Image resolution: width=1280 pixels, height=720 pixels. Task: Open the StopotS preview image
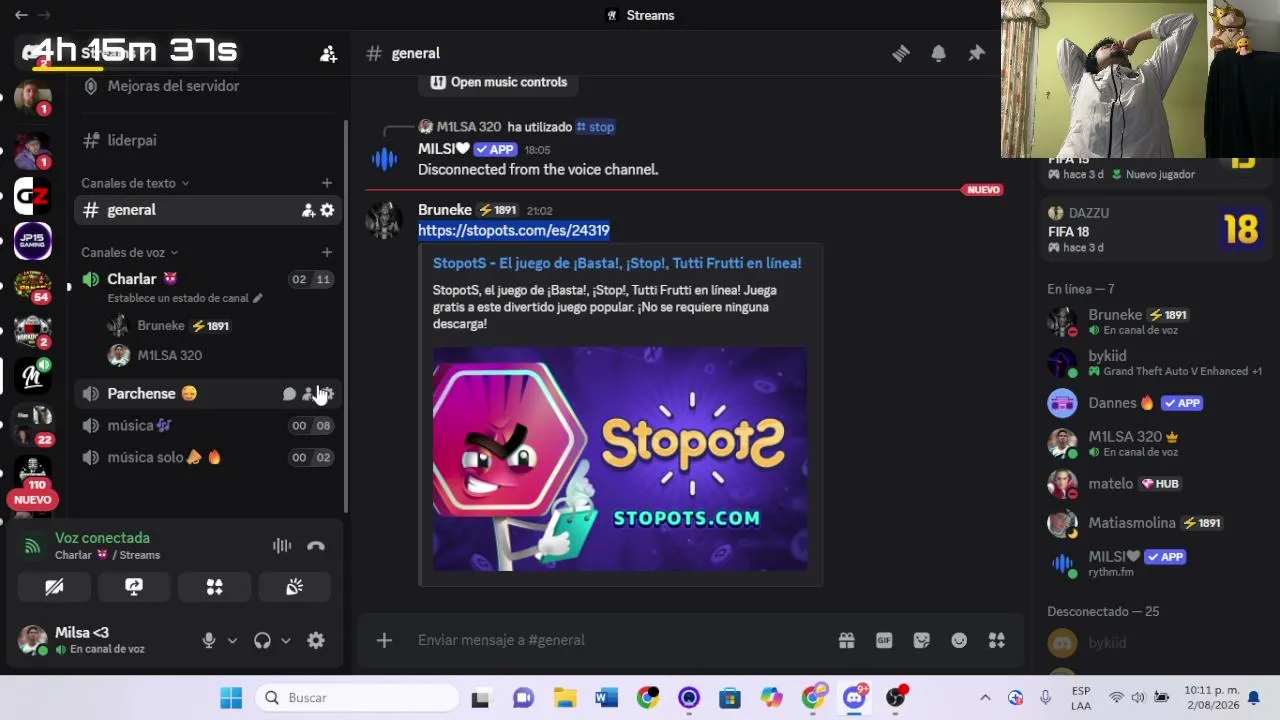[620, 459]
